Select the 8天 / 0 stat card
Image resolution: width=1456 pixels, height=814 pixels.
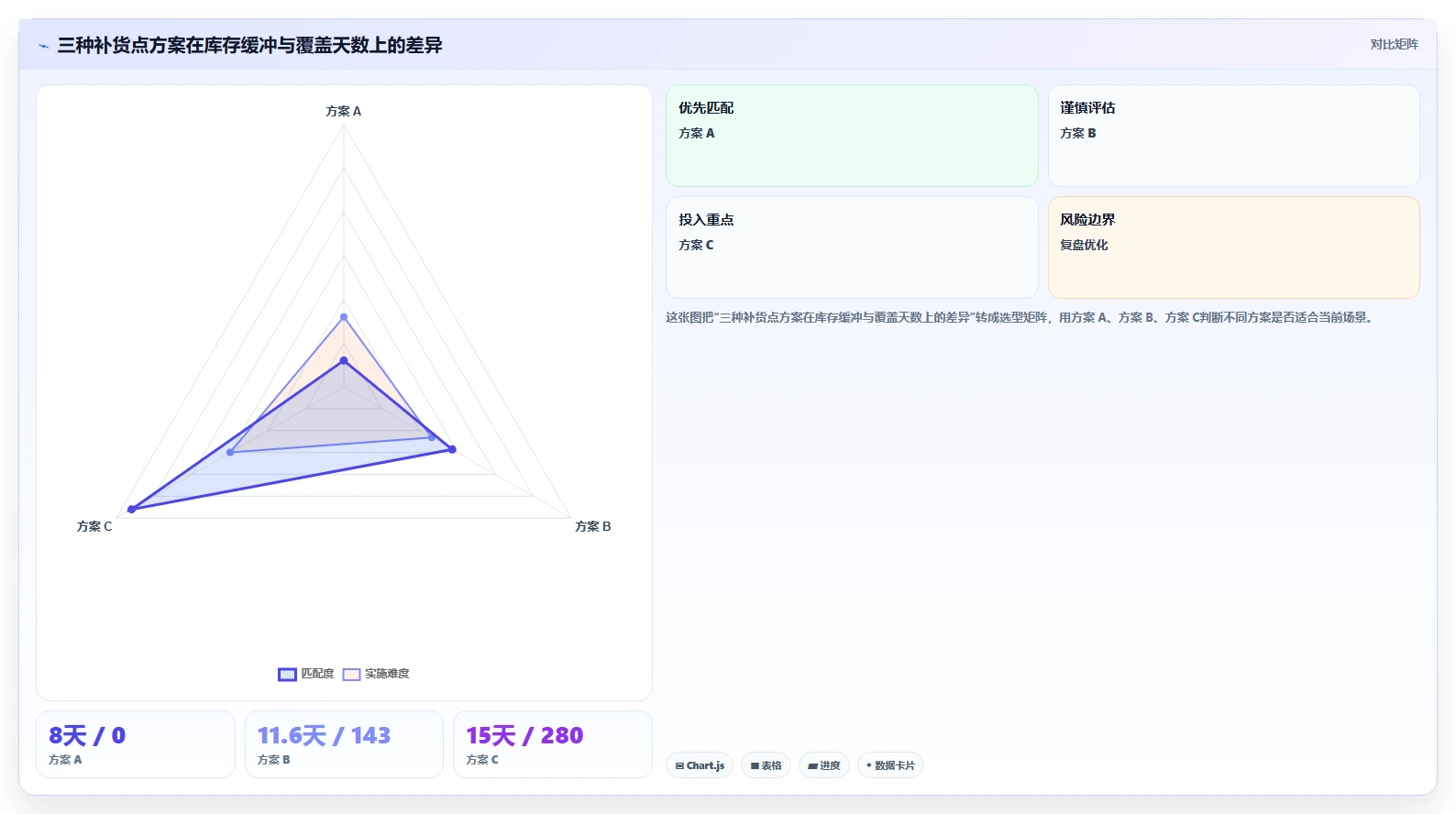click(136, 744)
